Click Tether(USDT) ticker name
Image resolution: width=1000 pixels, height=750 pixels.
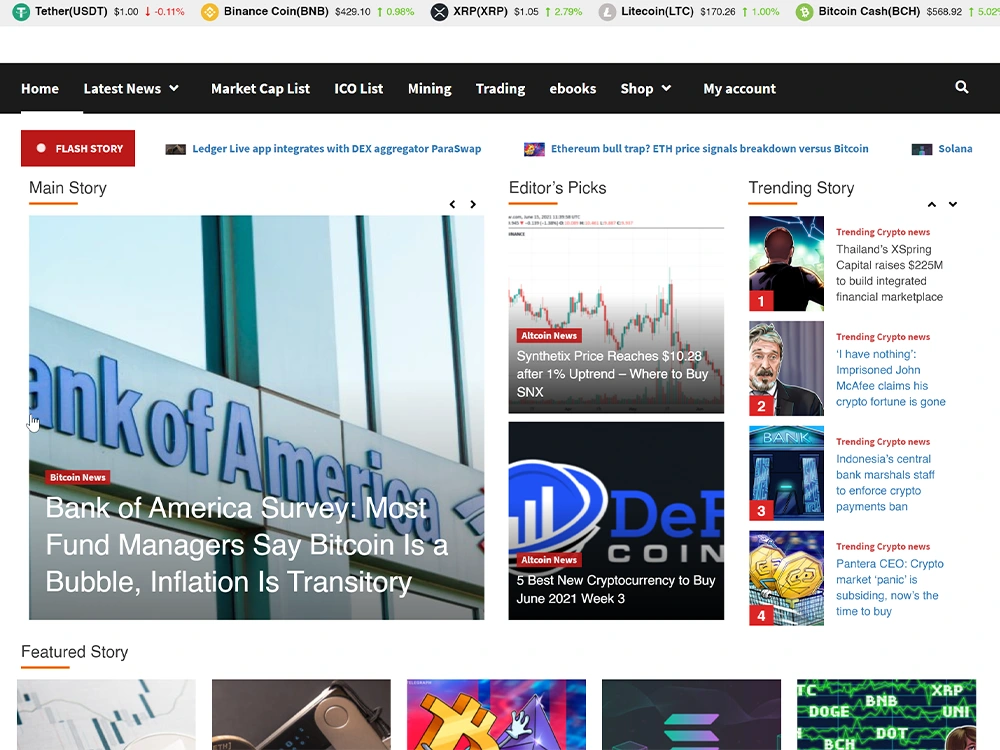point(71,11)
